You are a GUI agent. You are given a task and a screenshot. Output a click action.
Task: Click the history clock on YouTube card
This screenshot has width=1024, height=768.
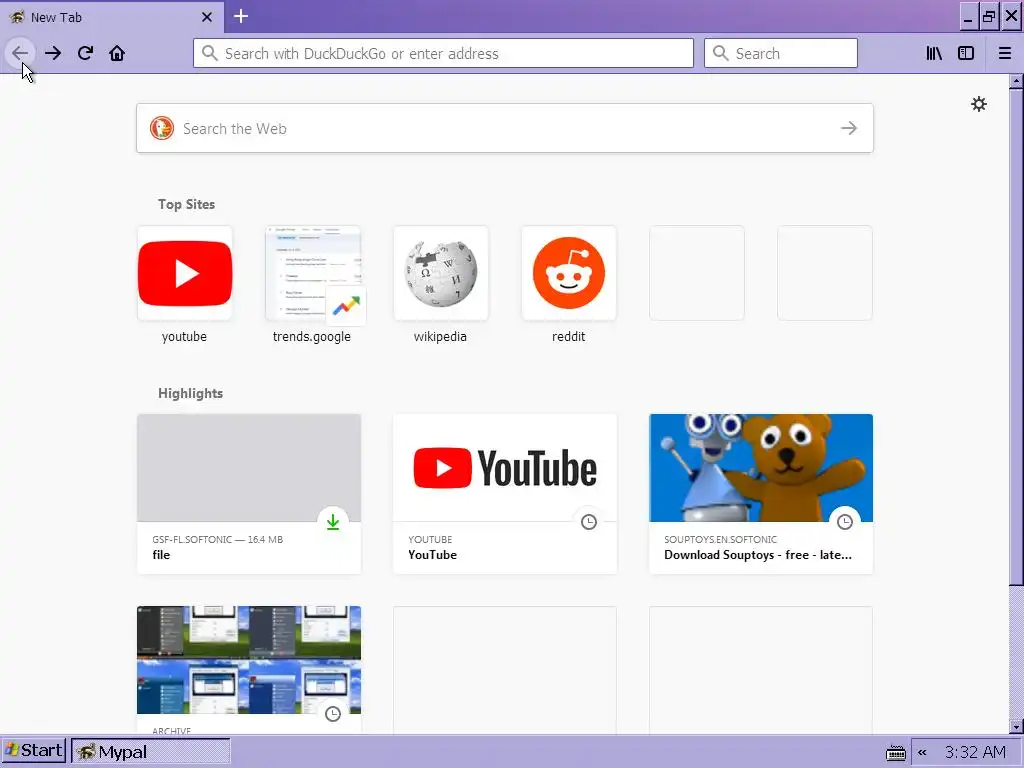click(589, 522)
